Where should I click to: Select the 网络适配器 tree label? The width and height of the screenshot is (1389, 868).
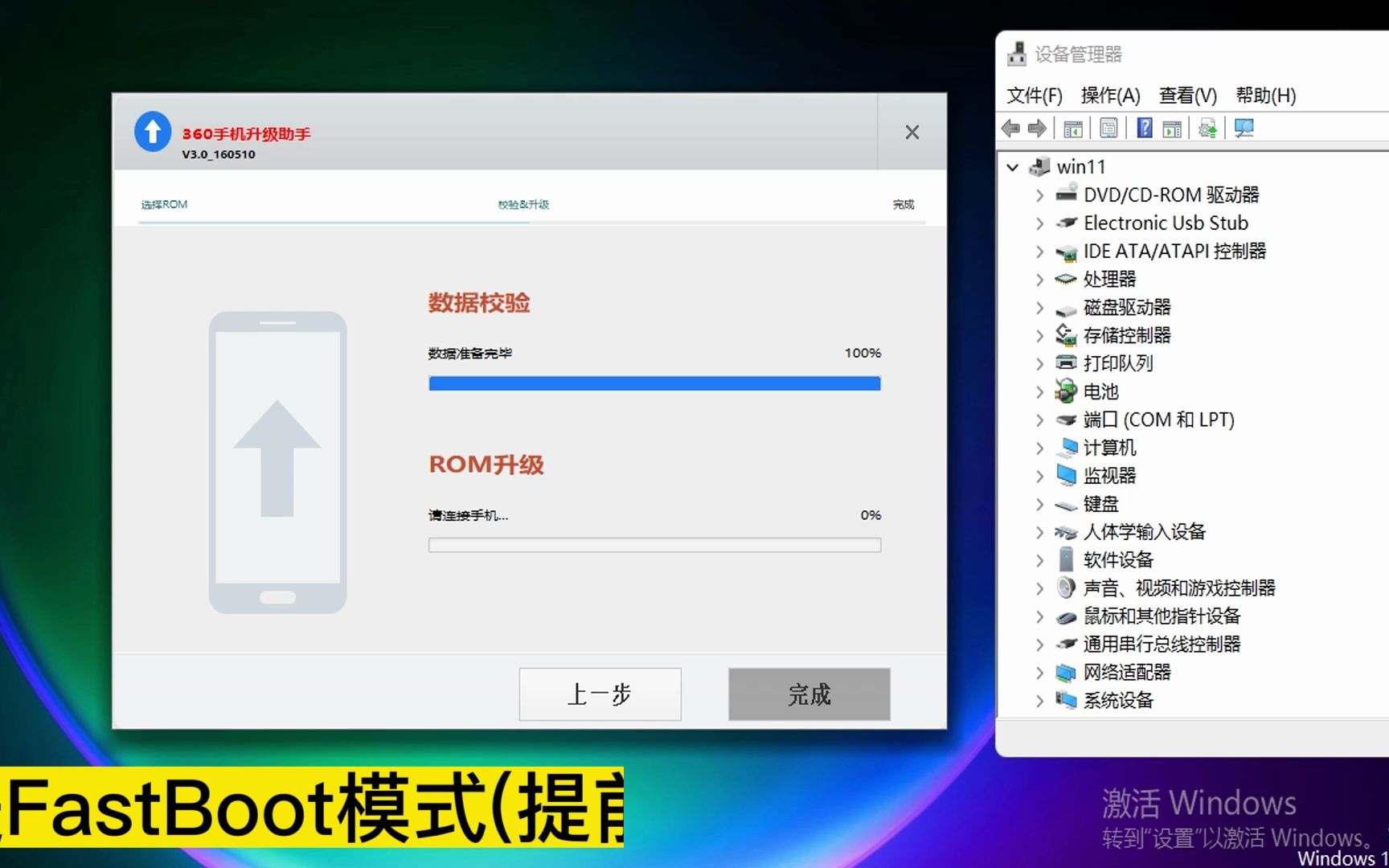pyautogui.click(x=1127, y=672)
